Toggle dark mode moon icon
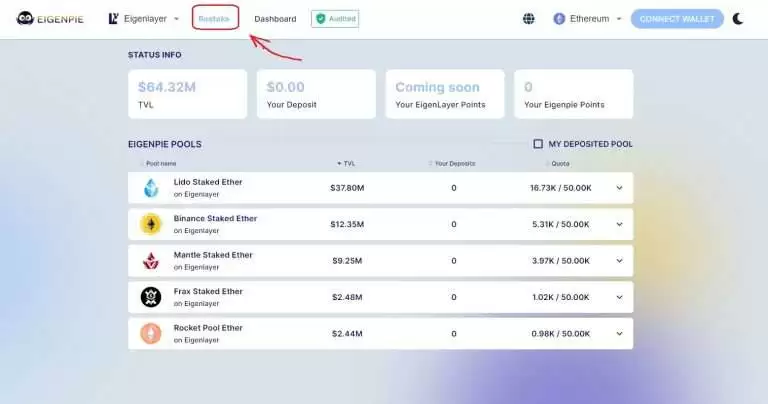The height and width of the screenshot is (404, 768). click(738, 19)
